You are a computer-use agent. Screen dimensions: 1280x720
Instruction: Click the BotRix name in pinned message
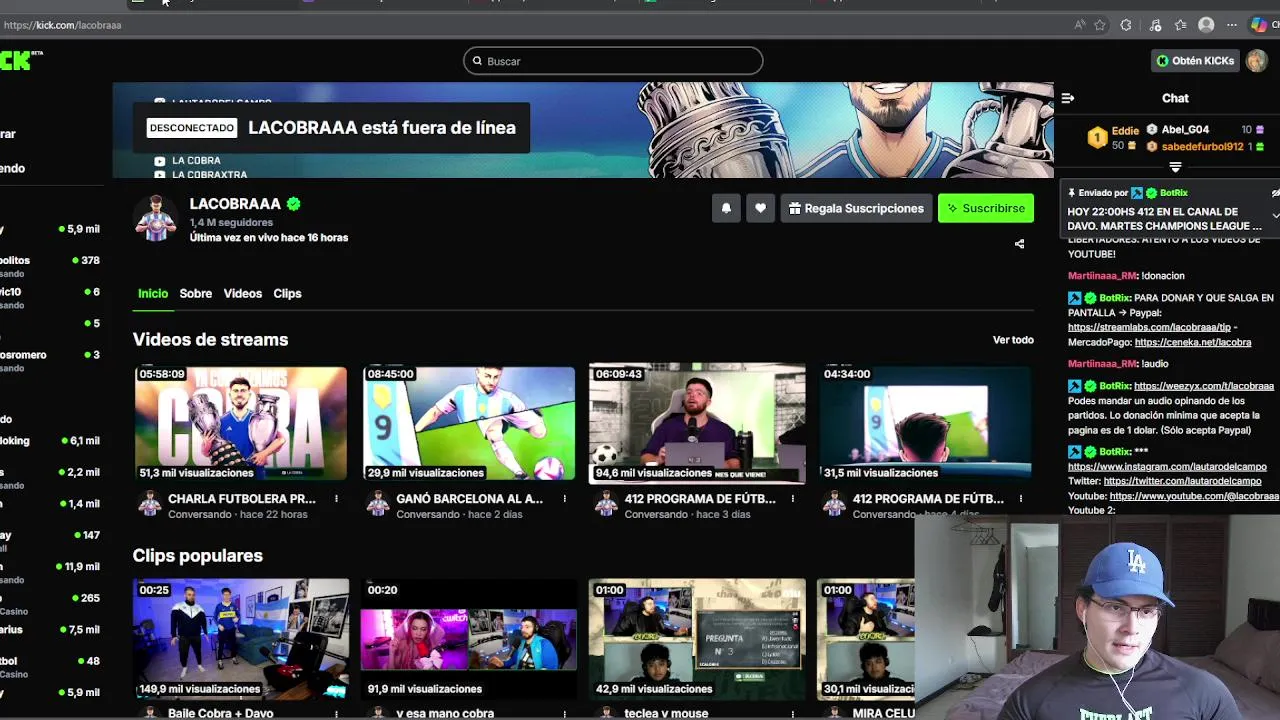(1173, 193)
